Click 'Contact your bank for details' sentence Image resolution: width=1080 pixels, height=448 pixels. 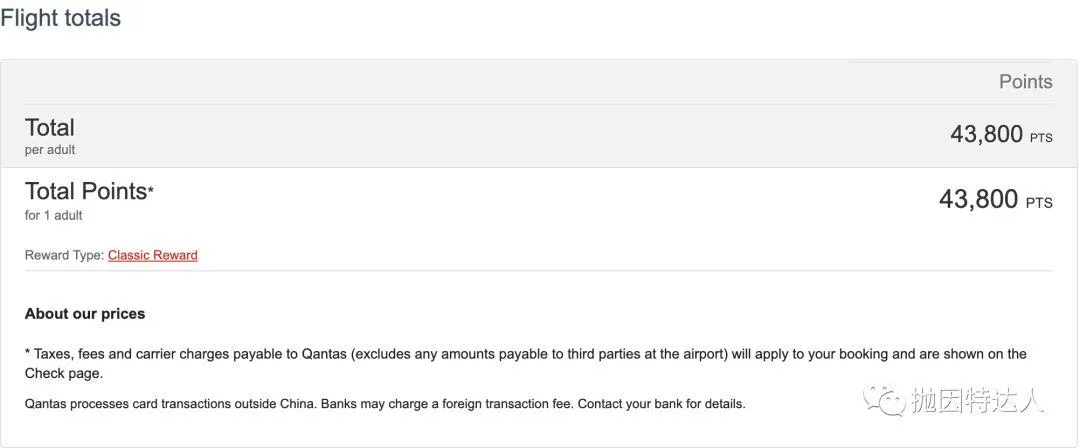[x=654, y=404]
